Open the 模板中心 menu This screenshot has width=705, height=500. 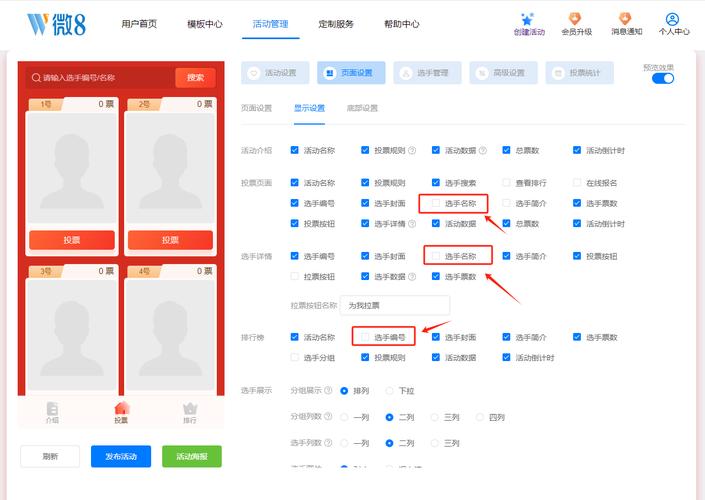tap(205, 24)
